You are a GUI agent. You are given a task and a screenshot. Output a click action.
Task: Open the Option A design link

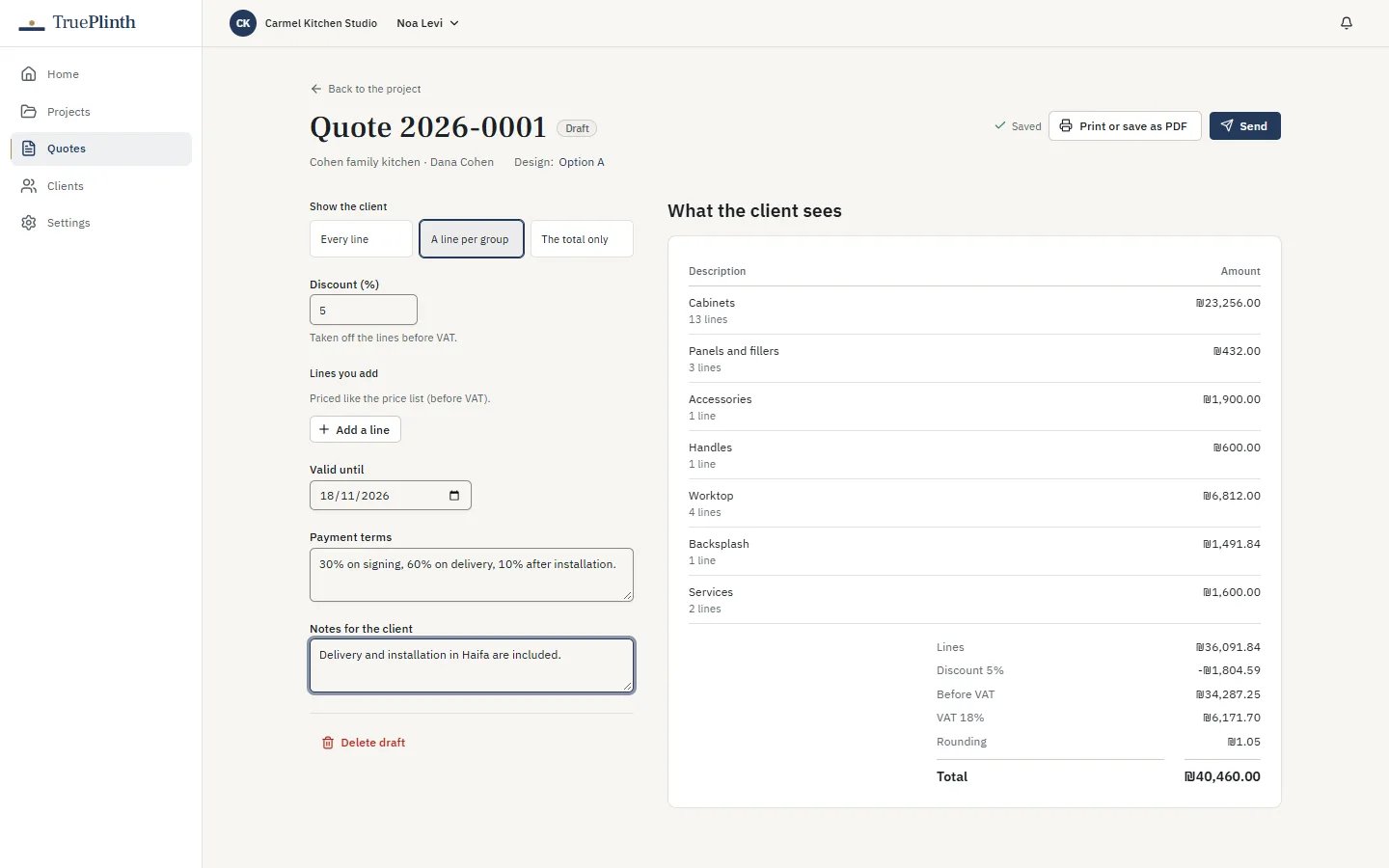[582, 162]
